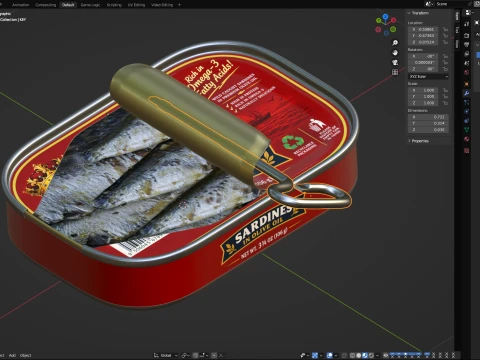Open the Output properties printer icon
Viewport: 480px width, 360px height.
[467, 45]
